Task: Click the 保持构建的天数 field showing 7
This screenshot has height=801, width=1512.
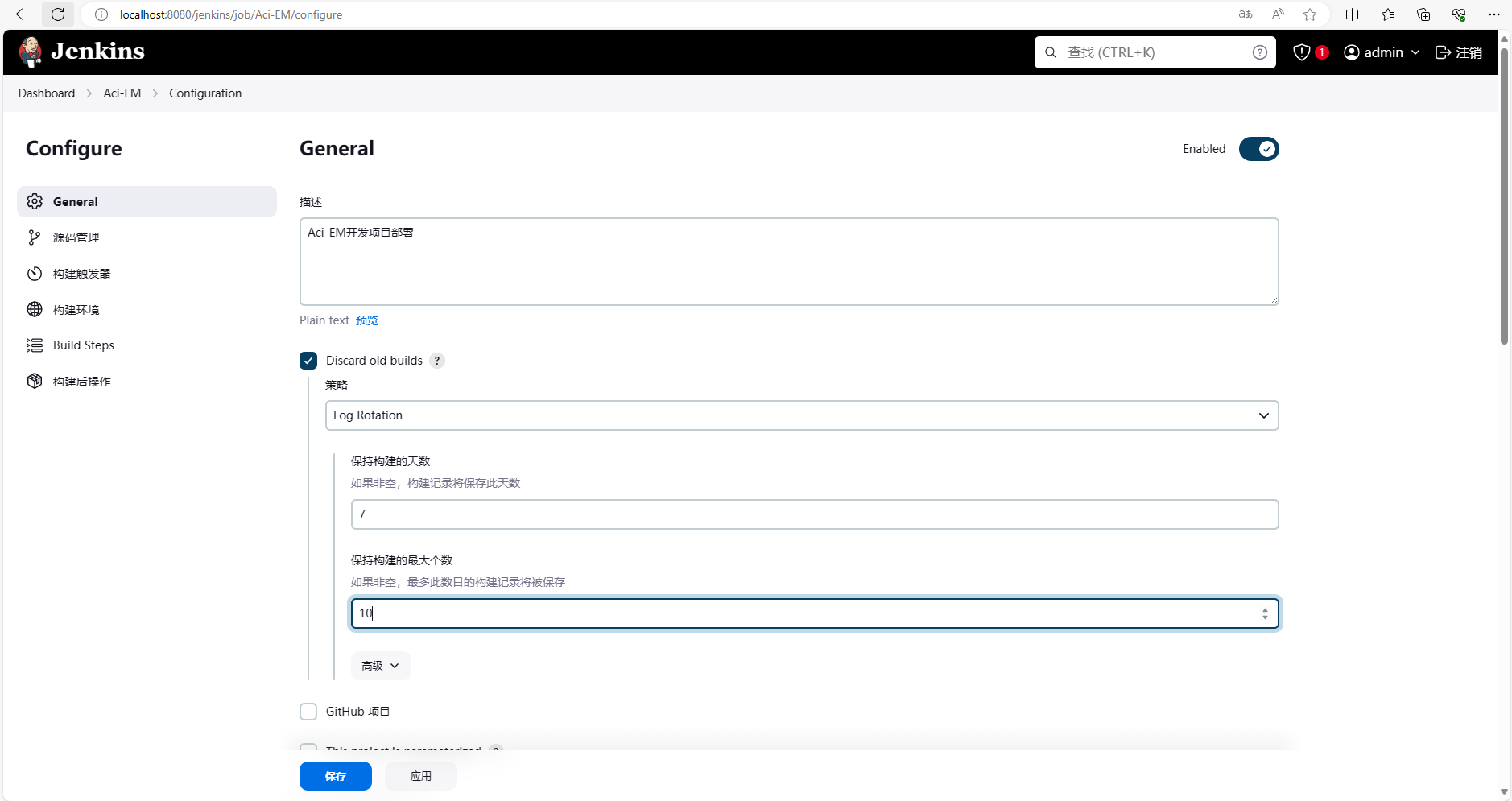Action: (x=815, y=514)
